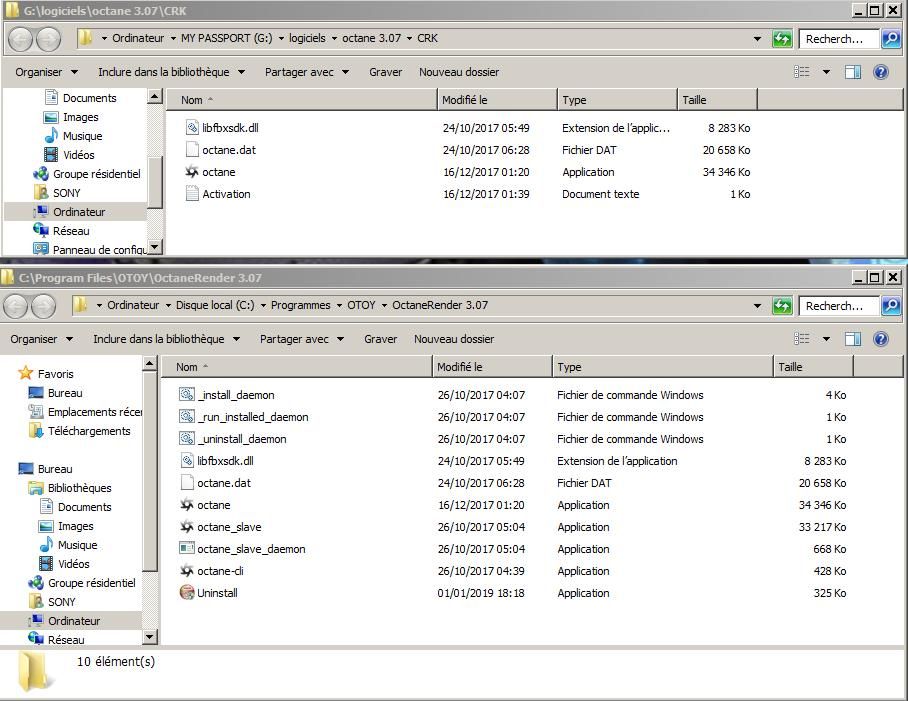Viewport: 908px width, 701px height.
Task: Click sidebar scroll-down arrow in CRK window
Action: coord(155,247)
